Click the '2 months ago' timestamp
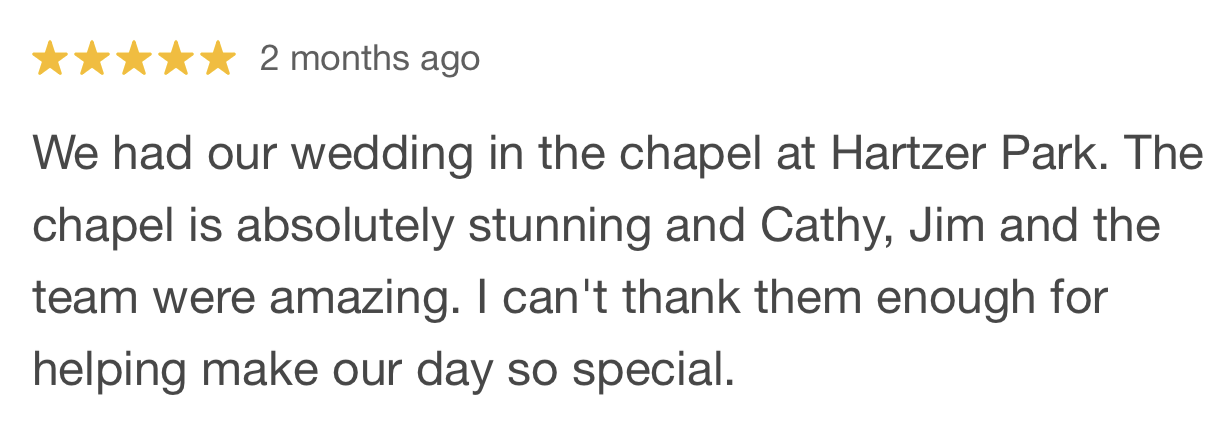 (370, 60)
